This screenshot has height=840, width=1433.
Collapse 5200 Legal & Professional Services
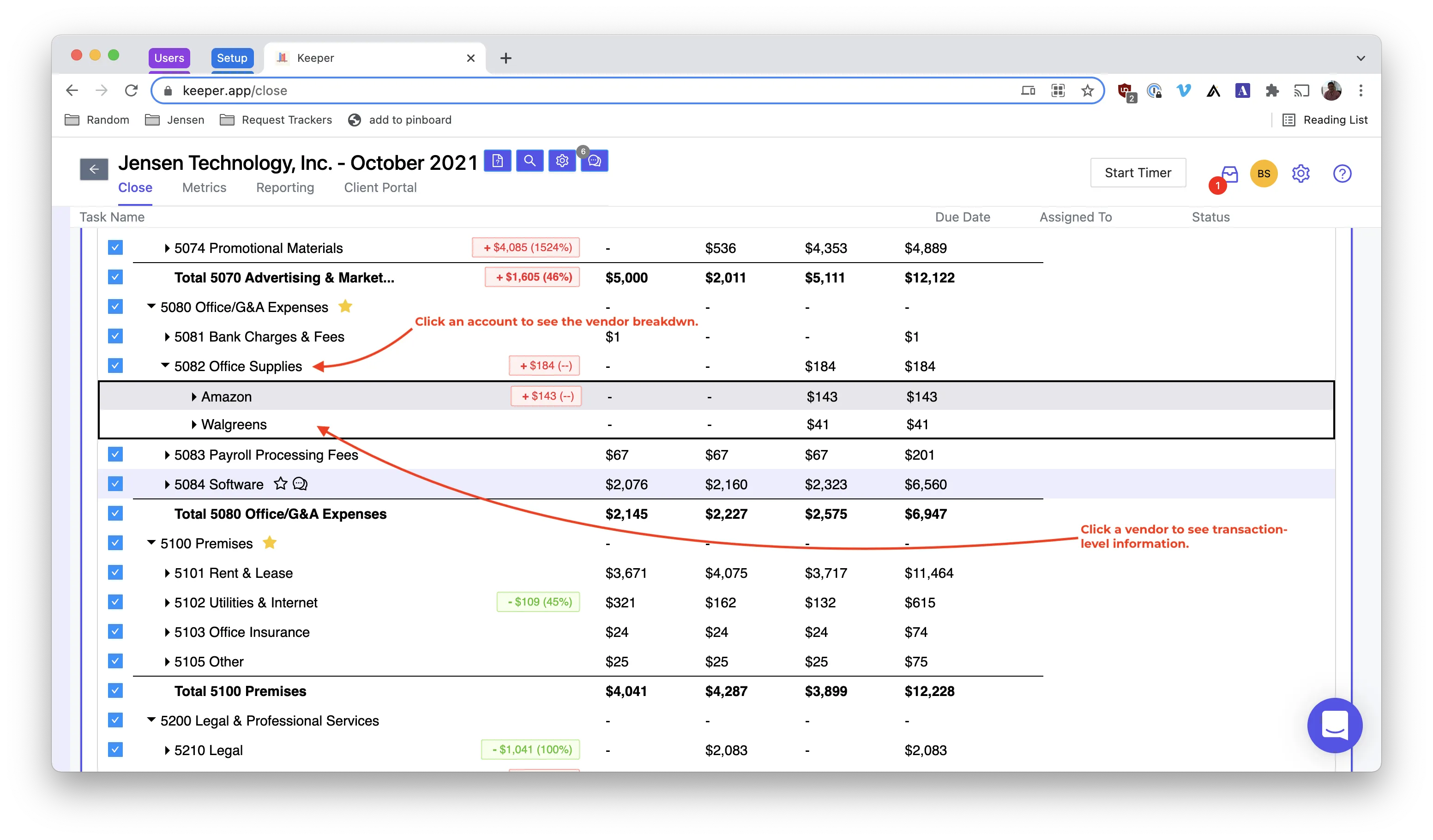click(x=151, y=720)
